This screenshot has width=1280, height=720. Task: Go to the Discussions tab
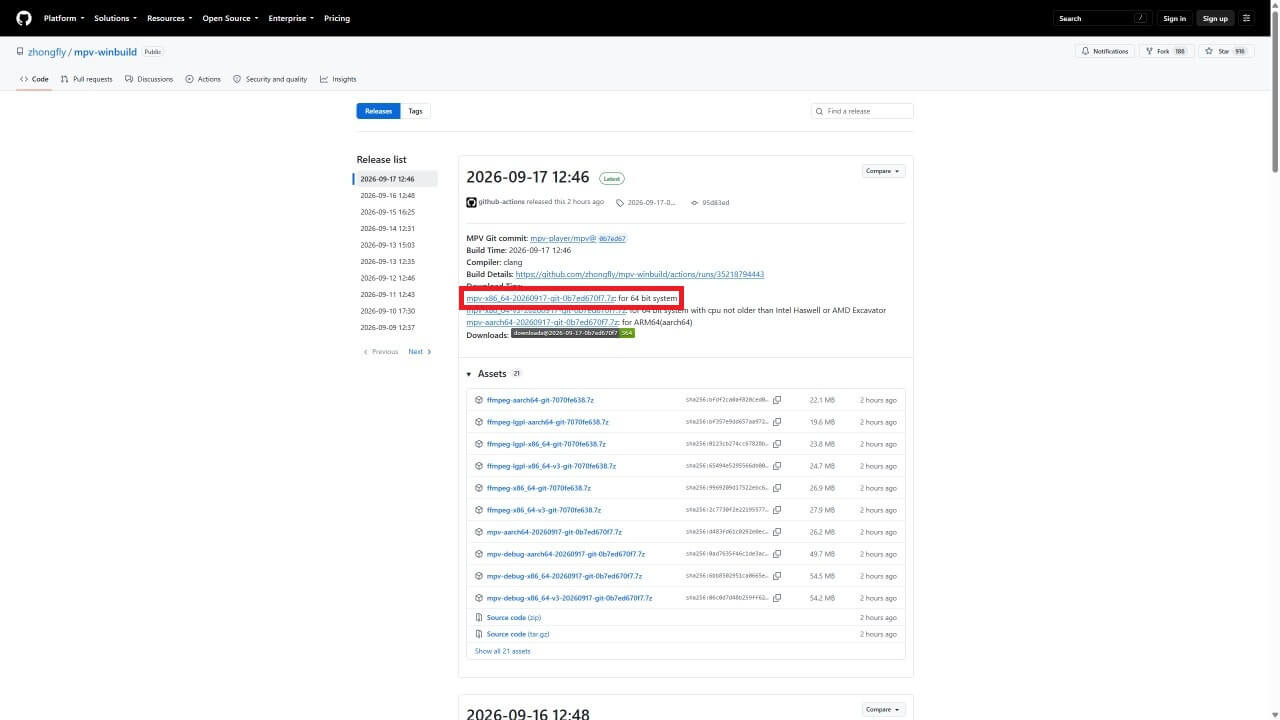[149, 79]
